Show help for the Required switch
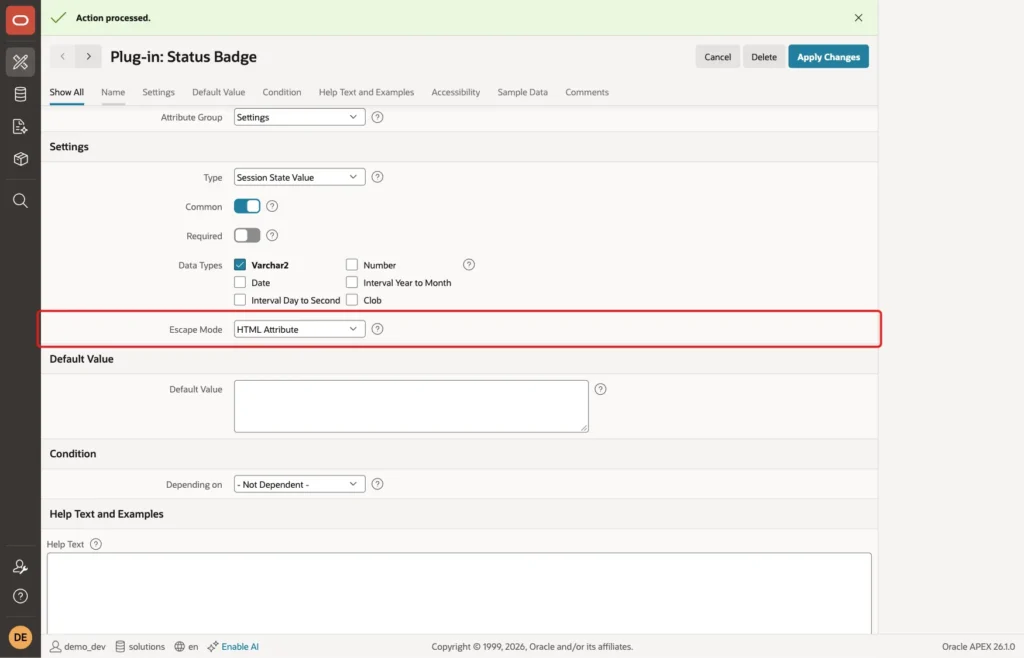This screenshot has height=658, width=1024. click(272, 236)
